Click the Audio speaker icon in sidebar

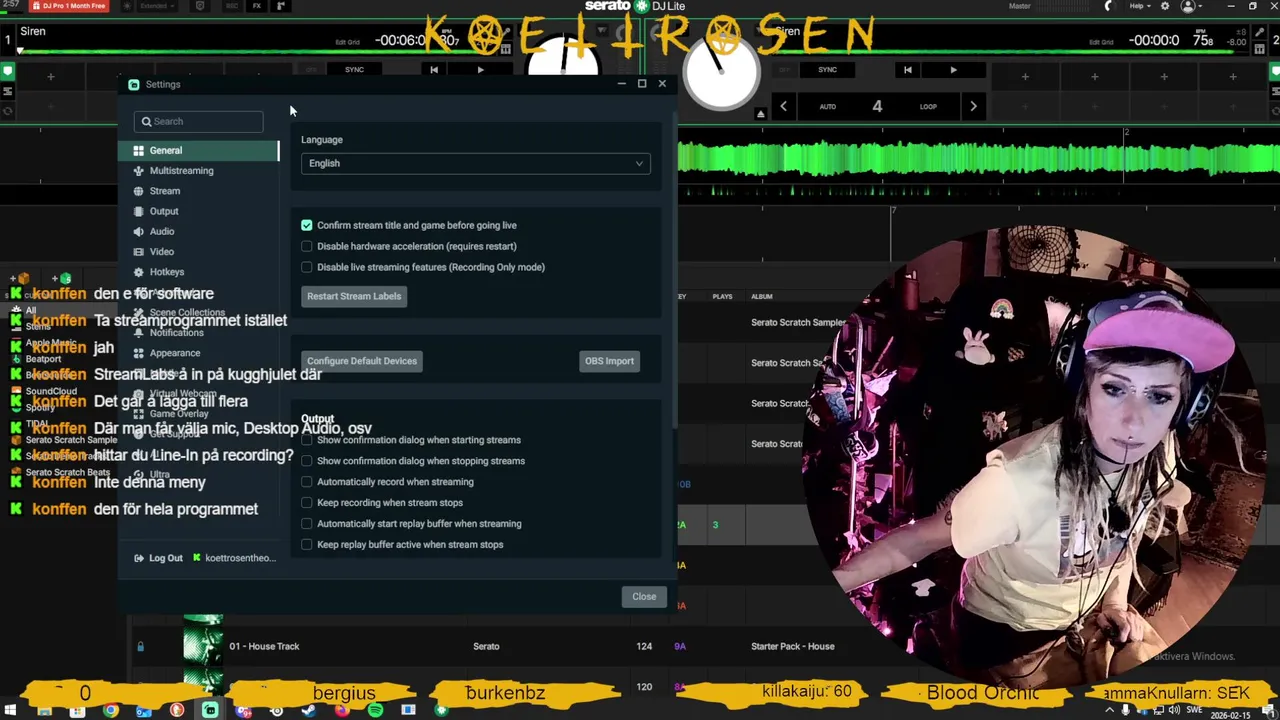pos(138,231)
